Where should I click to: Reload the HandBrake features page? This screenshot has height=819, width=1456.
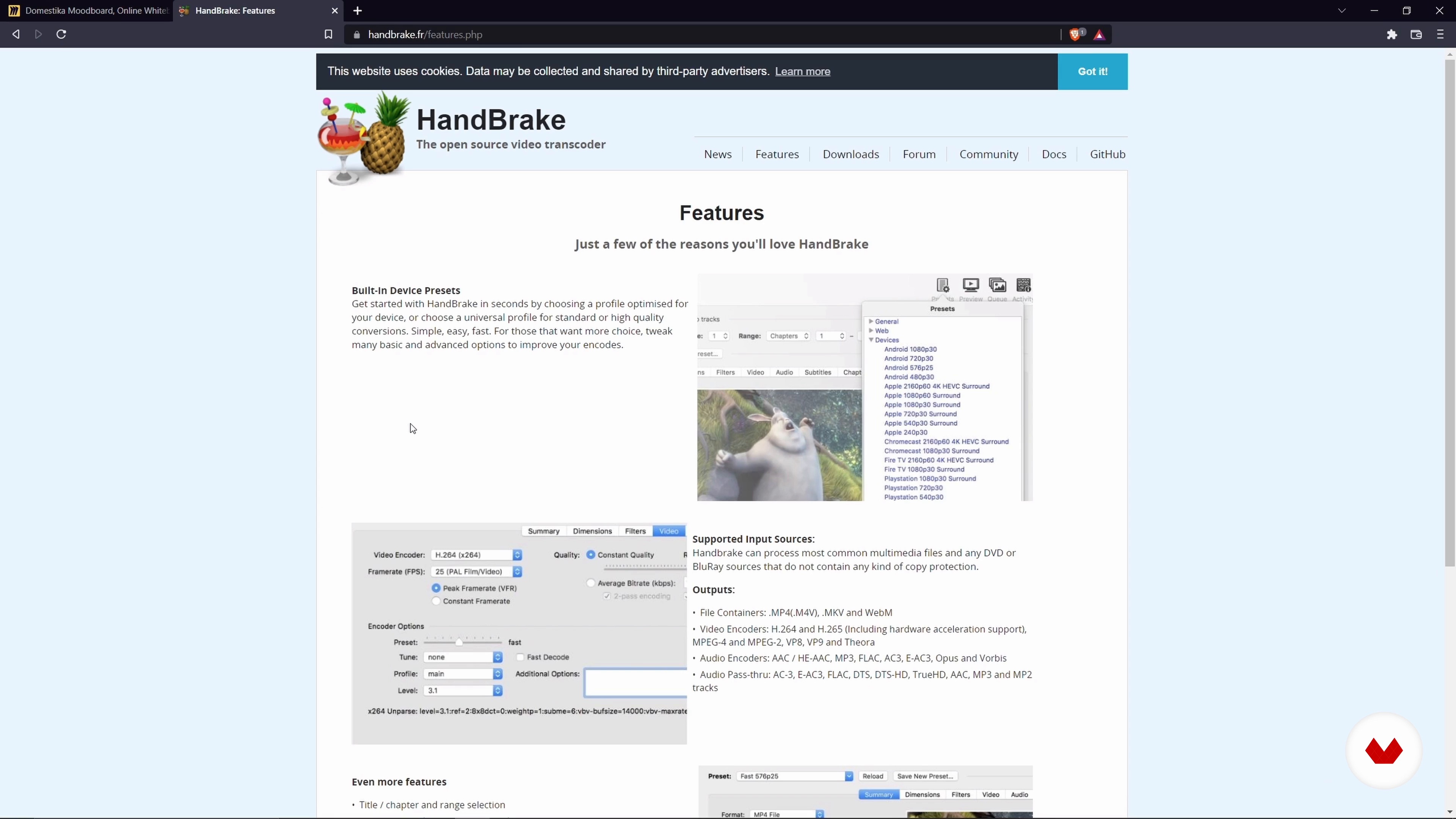point(61,35)
